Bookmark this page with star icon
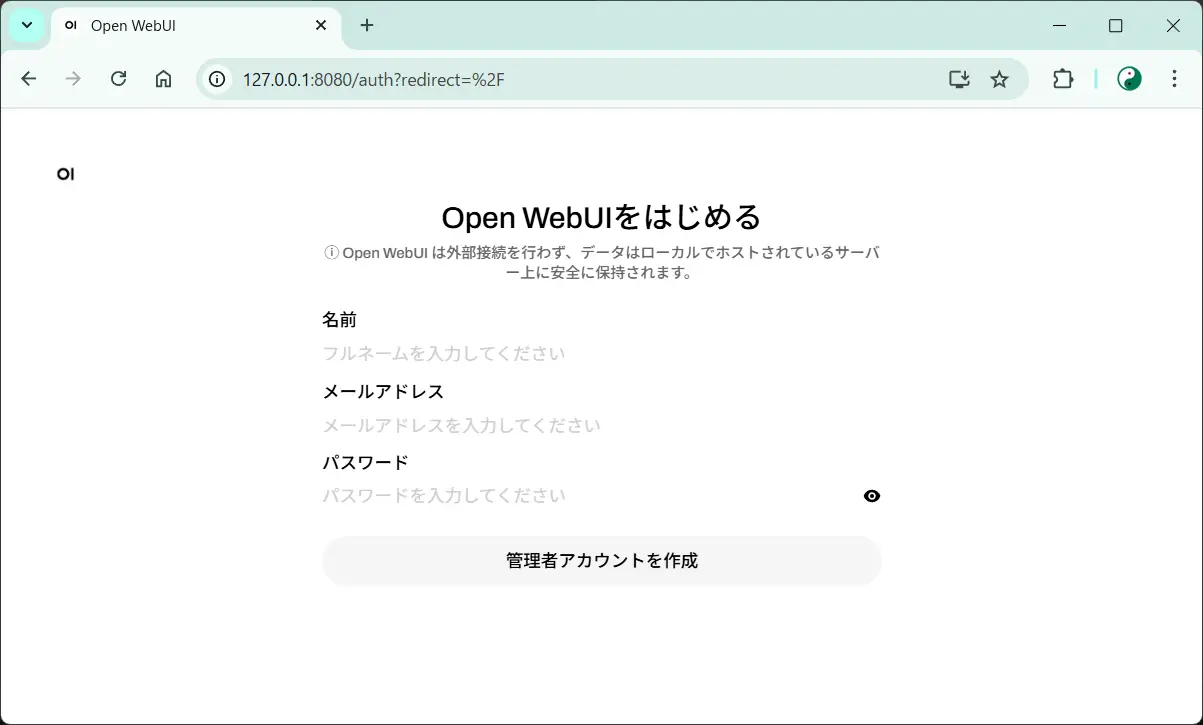This screenshot has width=1203, height=725. coord(999,79)
